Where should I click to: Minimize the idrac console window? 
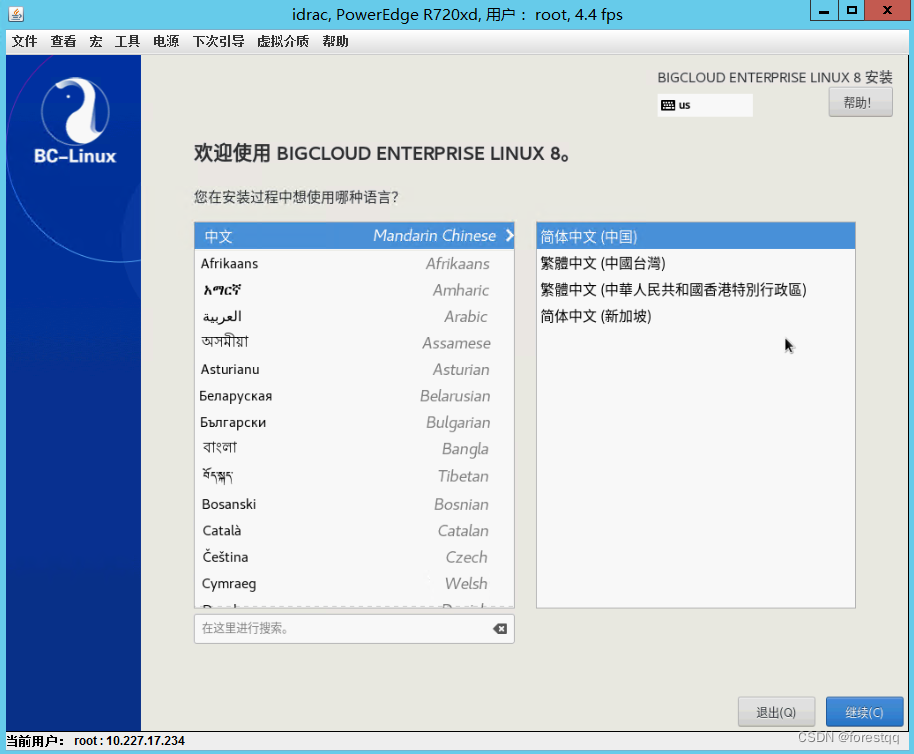[824, 10]
